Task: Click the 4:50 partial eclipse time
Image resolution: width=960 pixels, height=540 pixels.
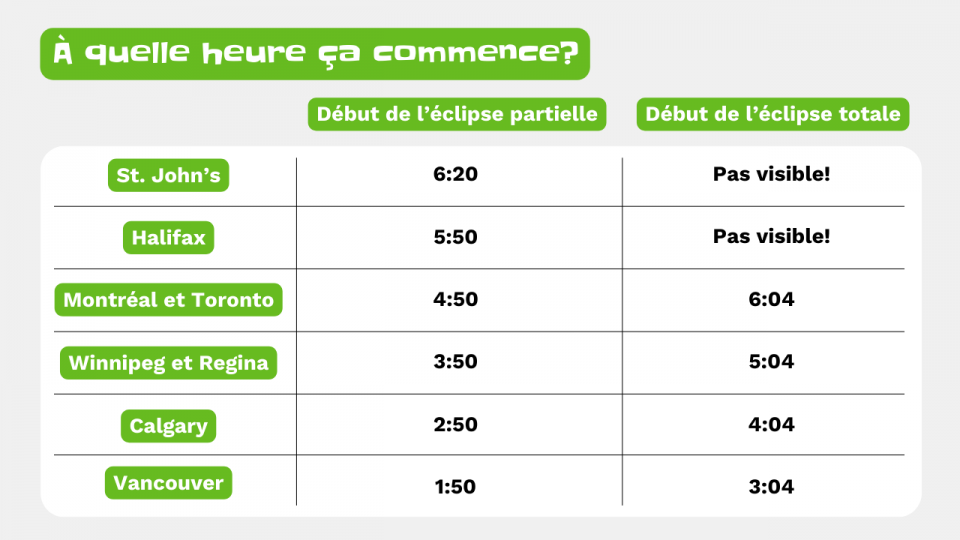Action: [x=456, y=299]
